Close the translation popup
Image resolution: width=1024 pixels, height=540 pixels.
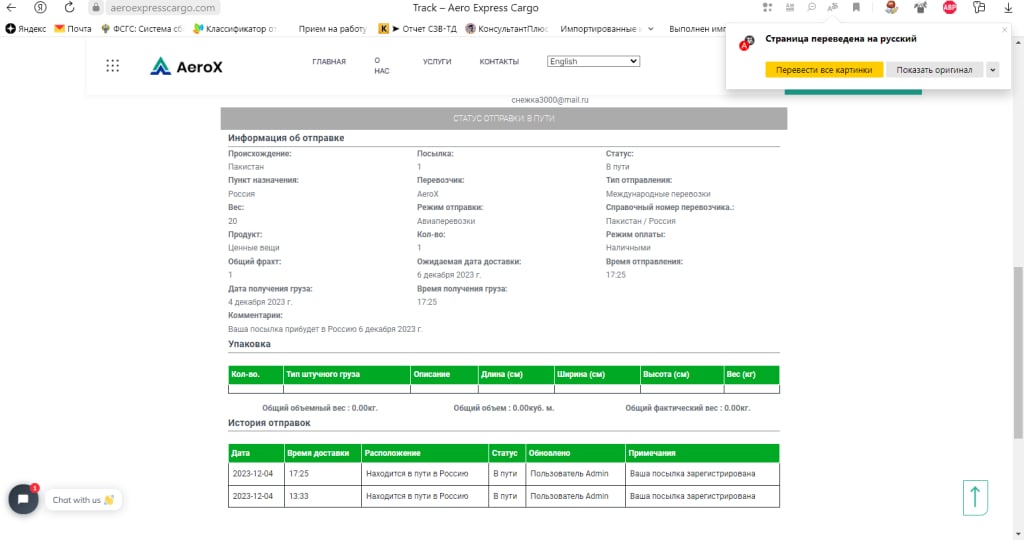point(1004,30)
